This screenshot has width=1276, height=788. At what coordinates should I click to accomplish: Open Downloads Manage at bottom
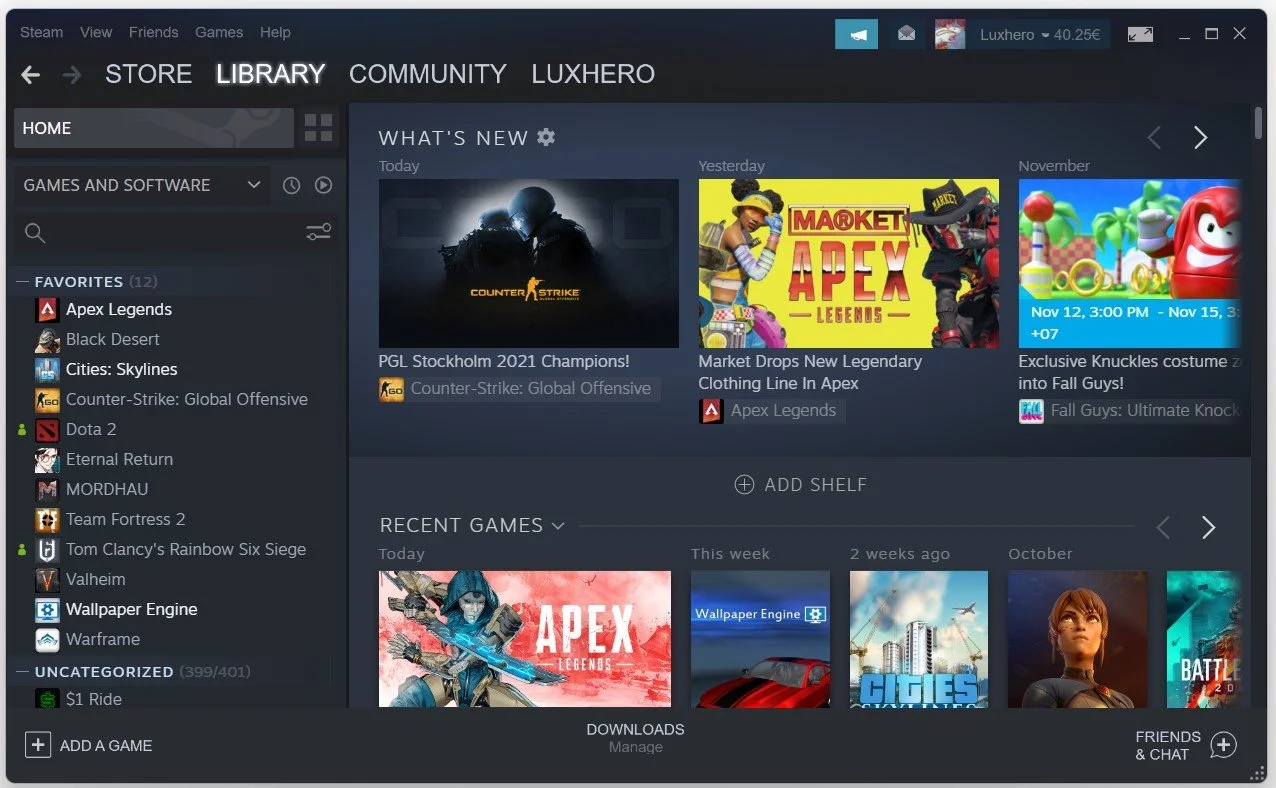635,738
